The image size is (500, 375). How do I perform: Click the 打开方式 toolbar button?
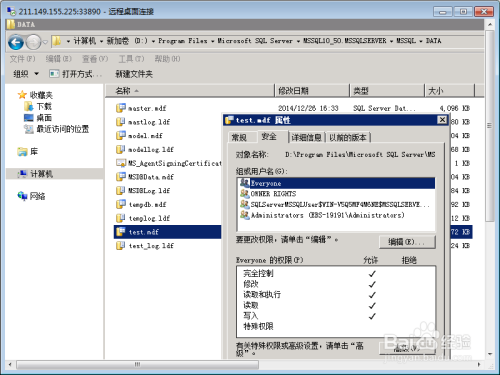pos(75,74)
